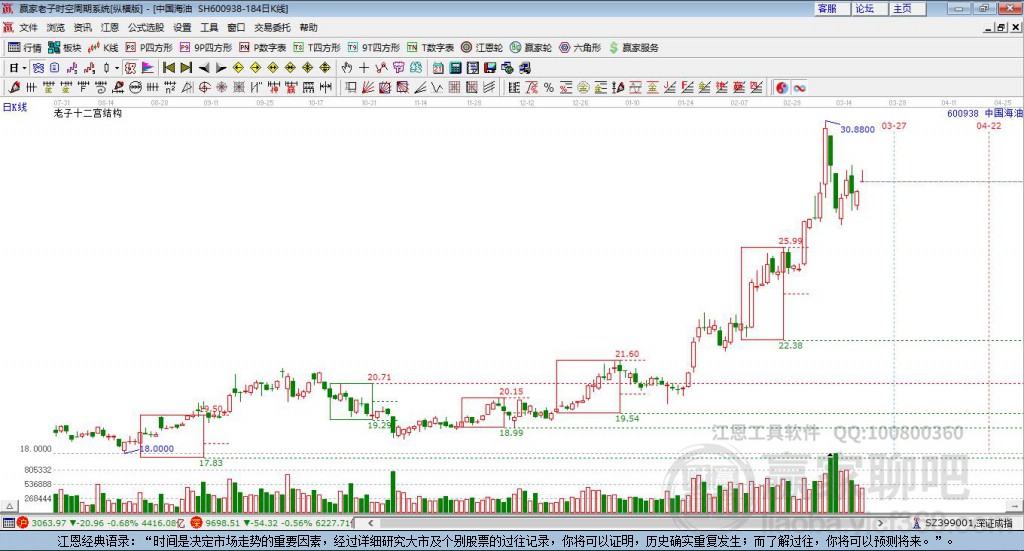Select the Gann fan lines tool
Viewport: 1024px width, 551px height.
click(368, 87)
